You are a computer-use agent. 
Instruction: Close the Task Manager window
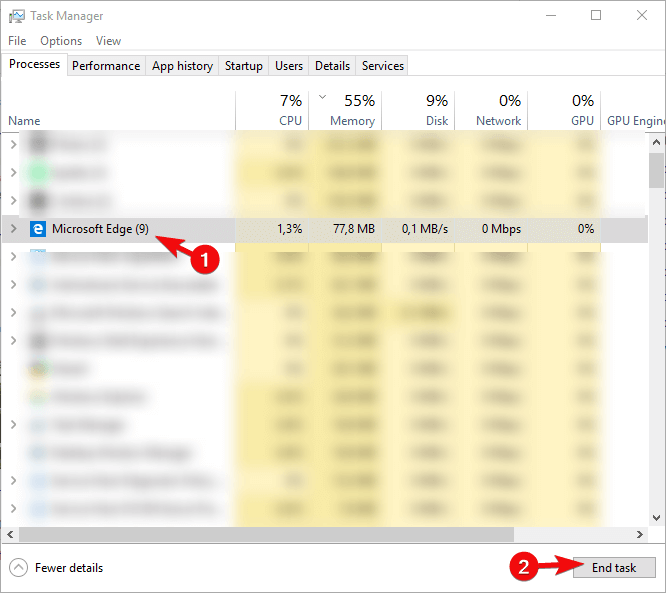pyautogui.click(x=642, y=16)
